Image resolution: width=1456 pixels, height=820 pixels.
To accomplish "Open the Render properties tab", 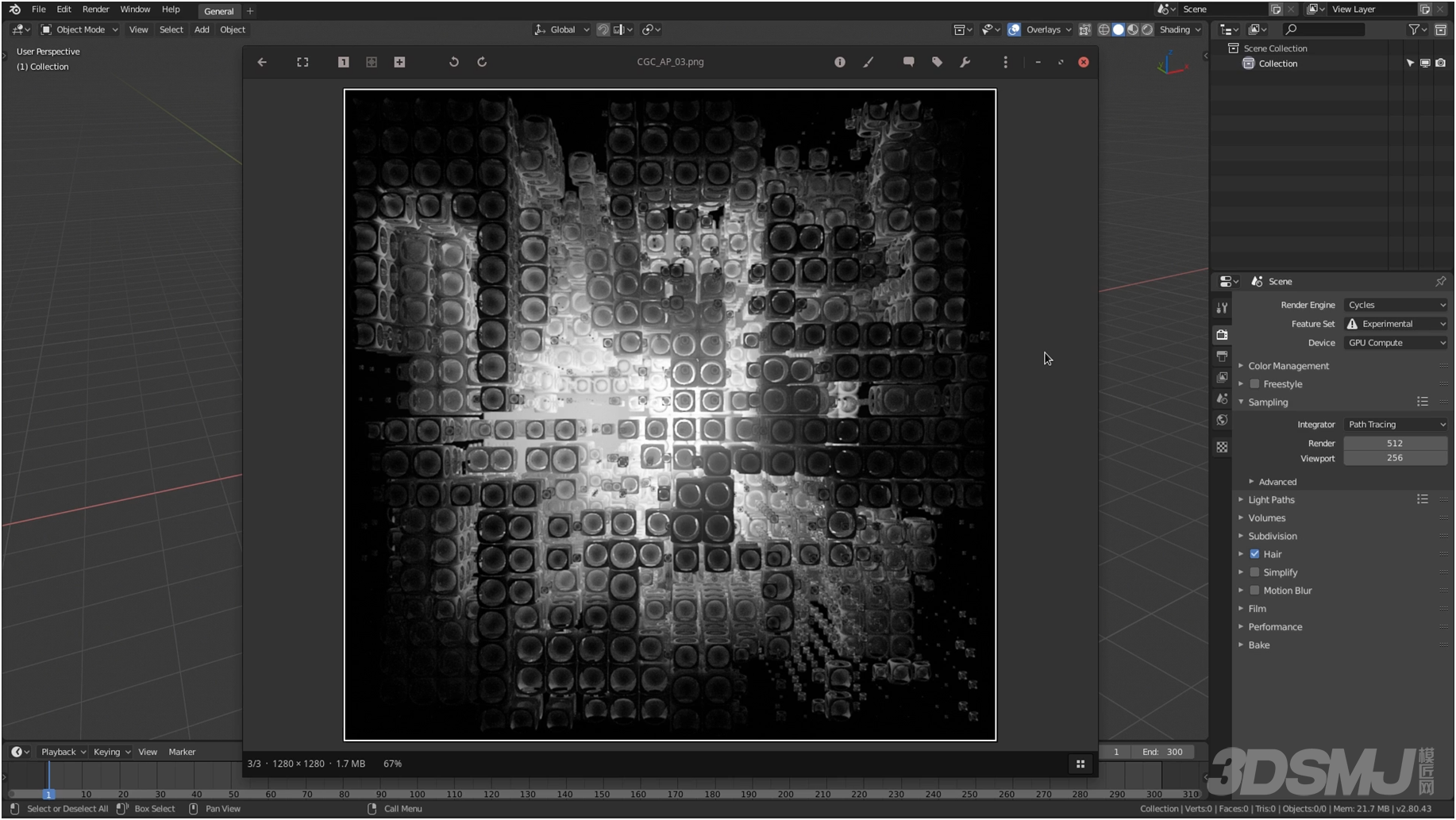I will [1222, 334].
